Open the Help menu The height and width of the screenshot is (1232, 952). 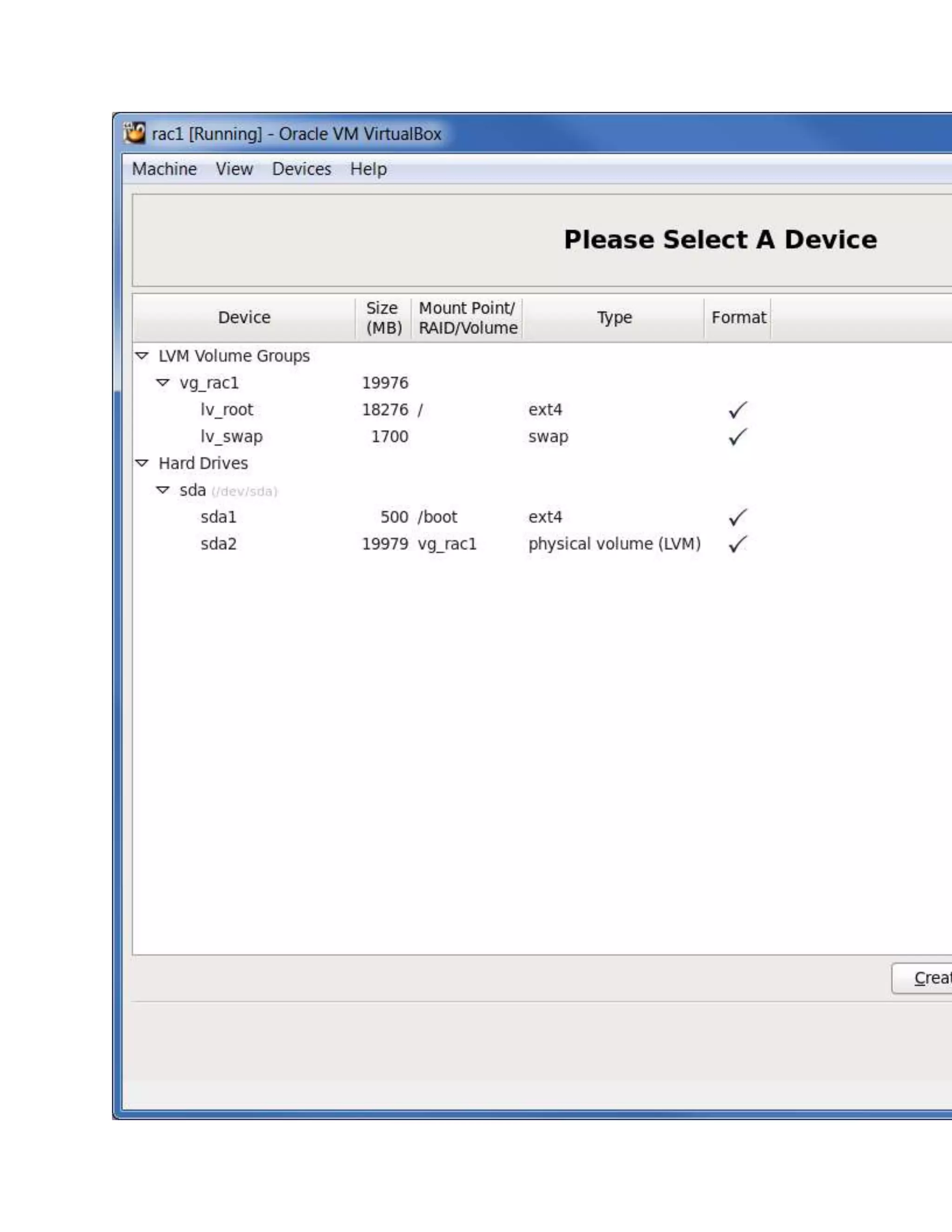368,169
